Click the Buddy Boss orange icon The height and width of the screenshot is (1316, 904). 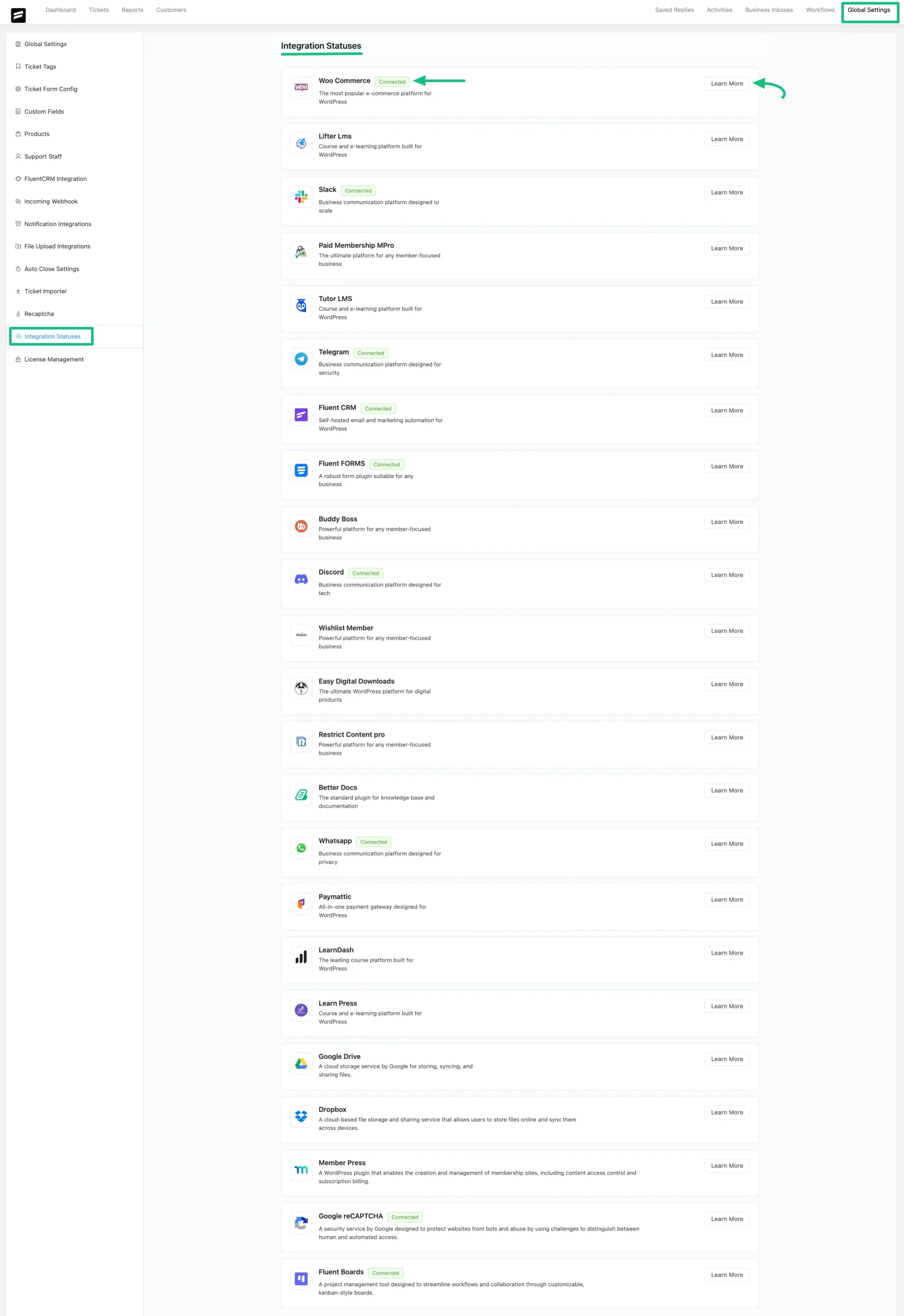pyautogui.click(x=301, y=526)
